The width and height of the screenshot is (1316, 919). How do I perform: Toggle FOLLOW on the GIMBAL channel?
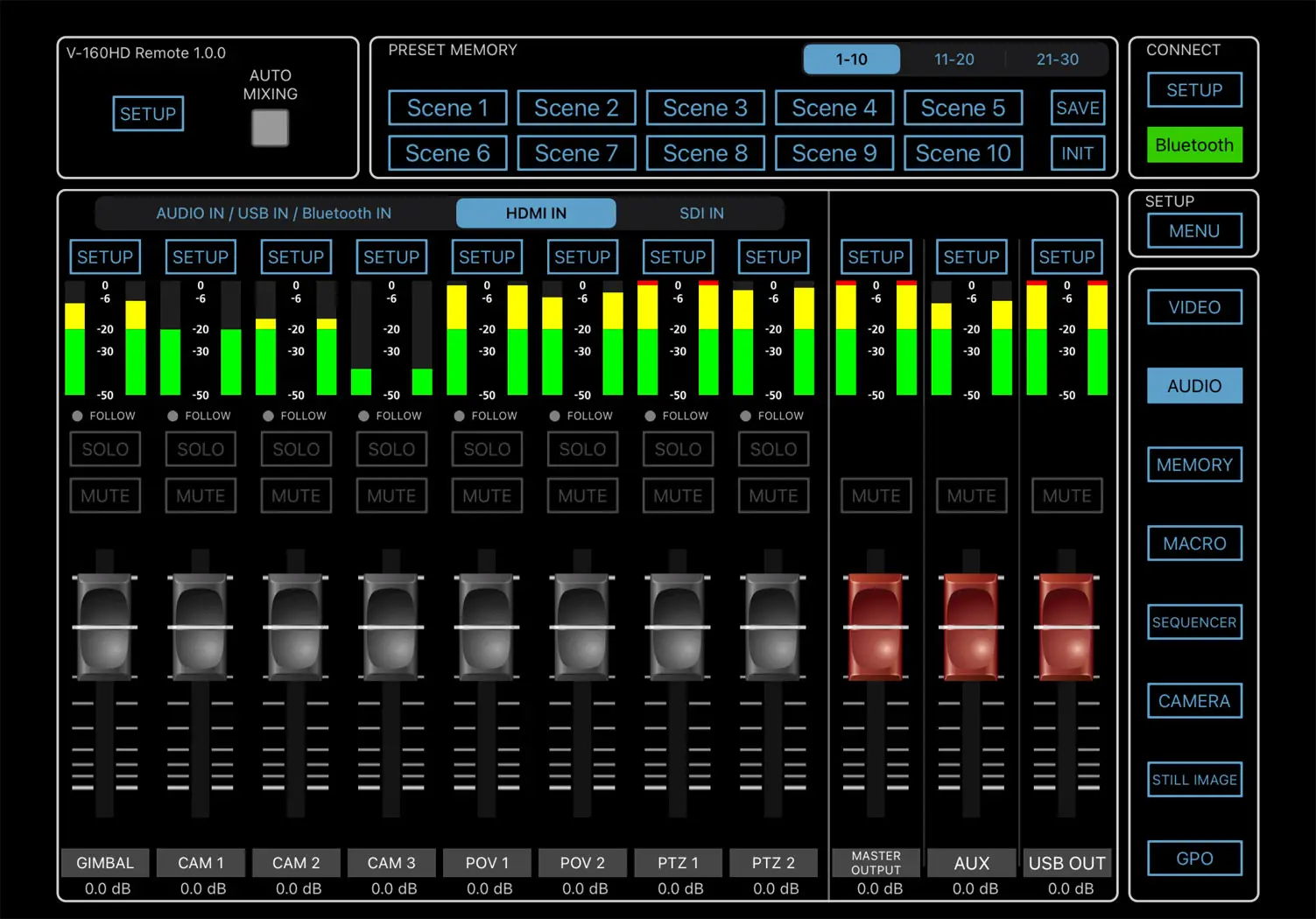(104, 416)
